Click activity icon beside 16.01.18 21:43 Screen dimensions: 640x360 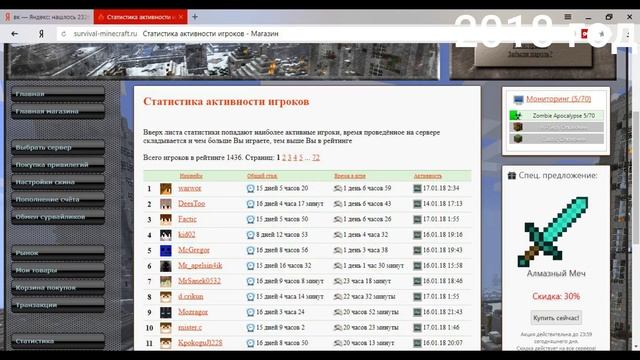(x=417, y=312)
